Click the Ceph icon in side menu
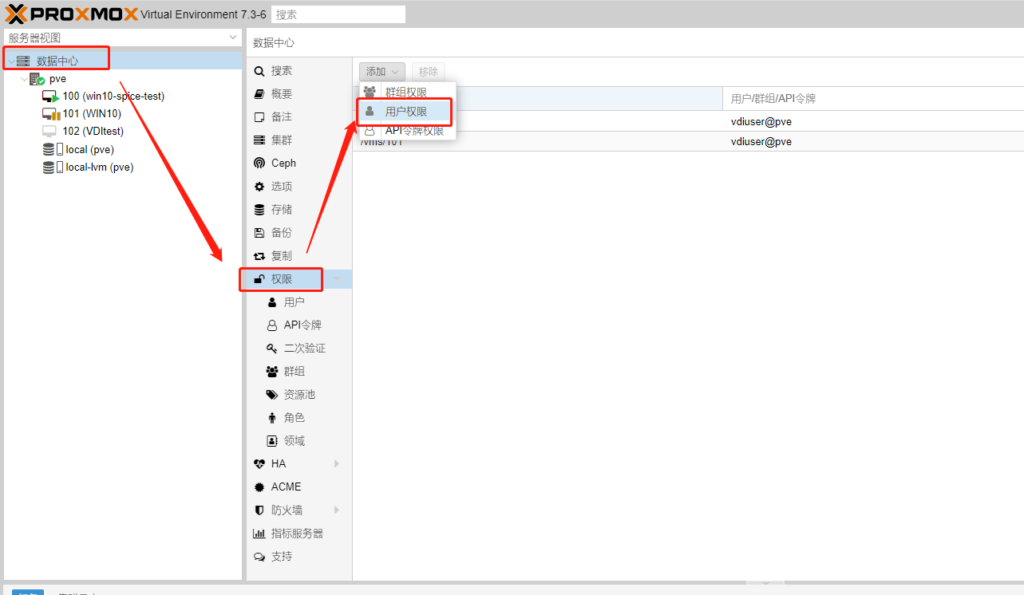The width and height of the screenshot is (1024, 595). tap(259, 163)
